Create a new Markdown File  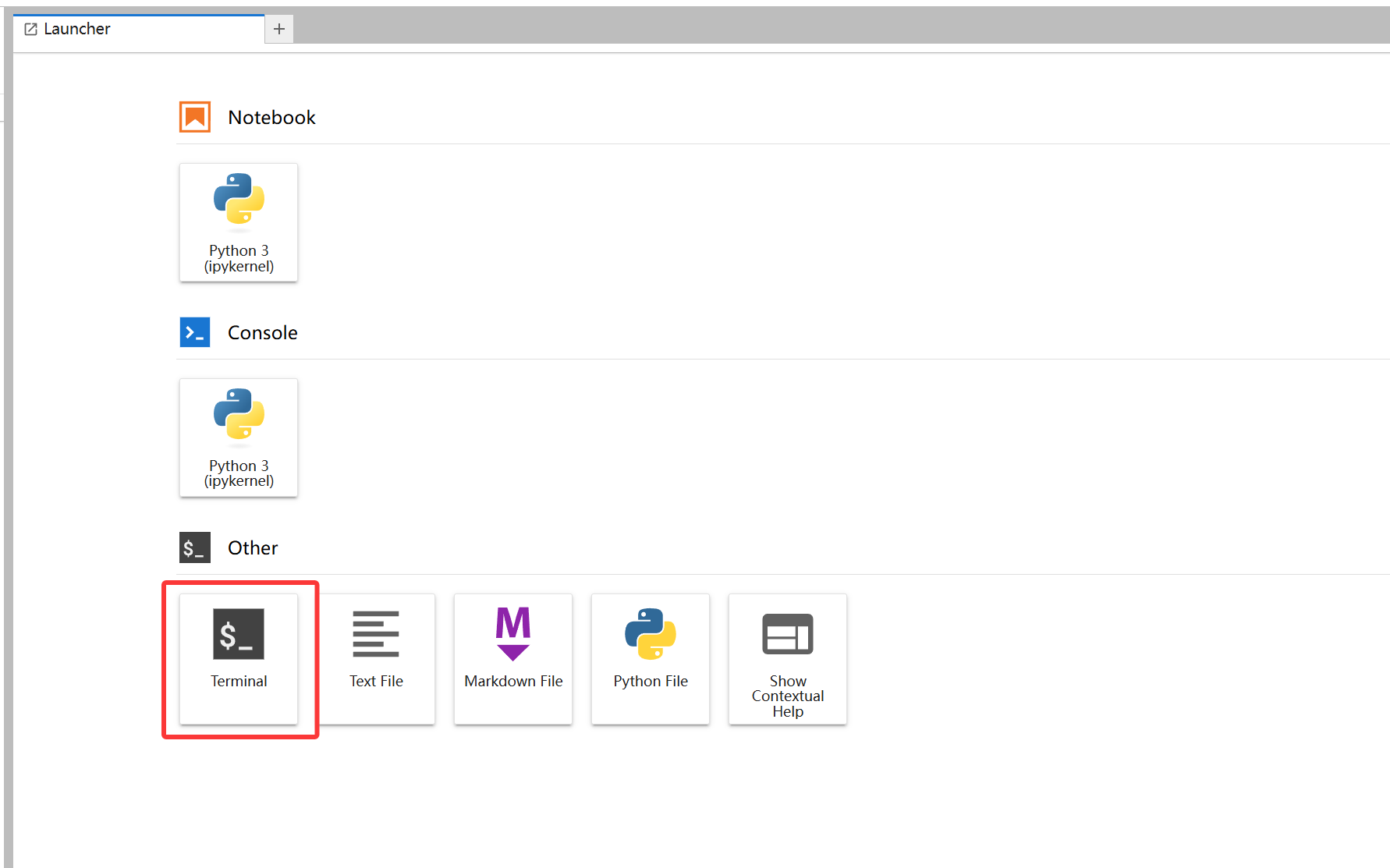[x=513, y=659]
